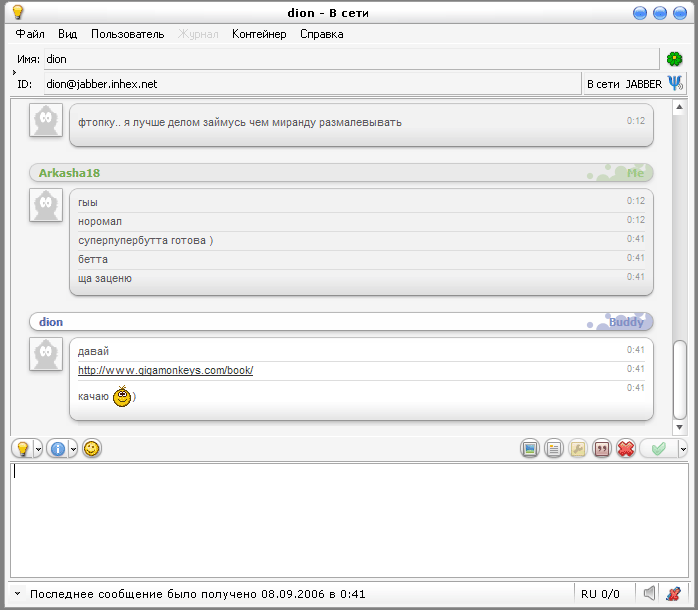698x610 pixels.
Task: Click the message 'норомал'
Action: [100, 221]
